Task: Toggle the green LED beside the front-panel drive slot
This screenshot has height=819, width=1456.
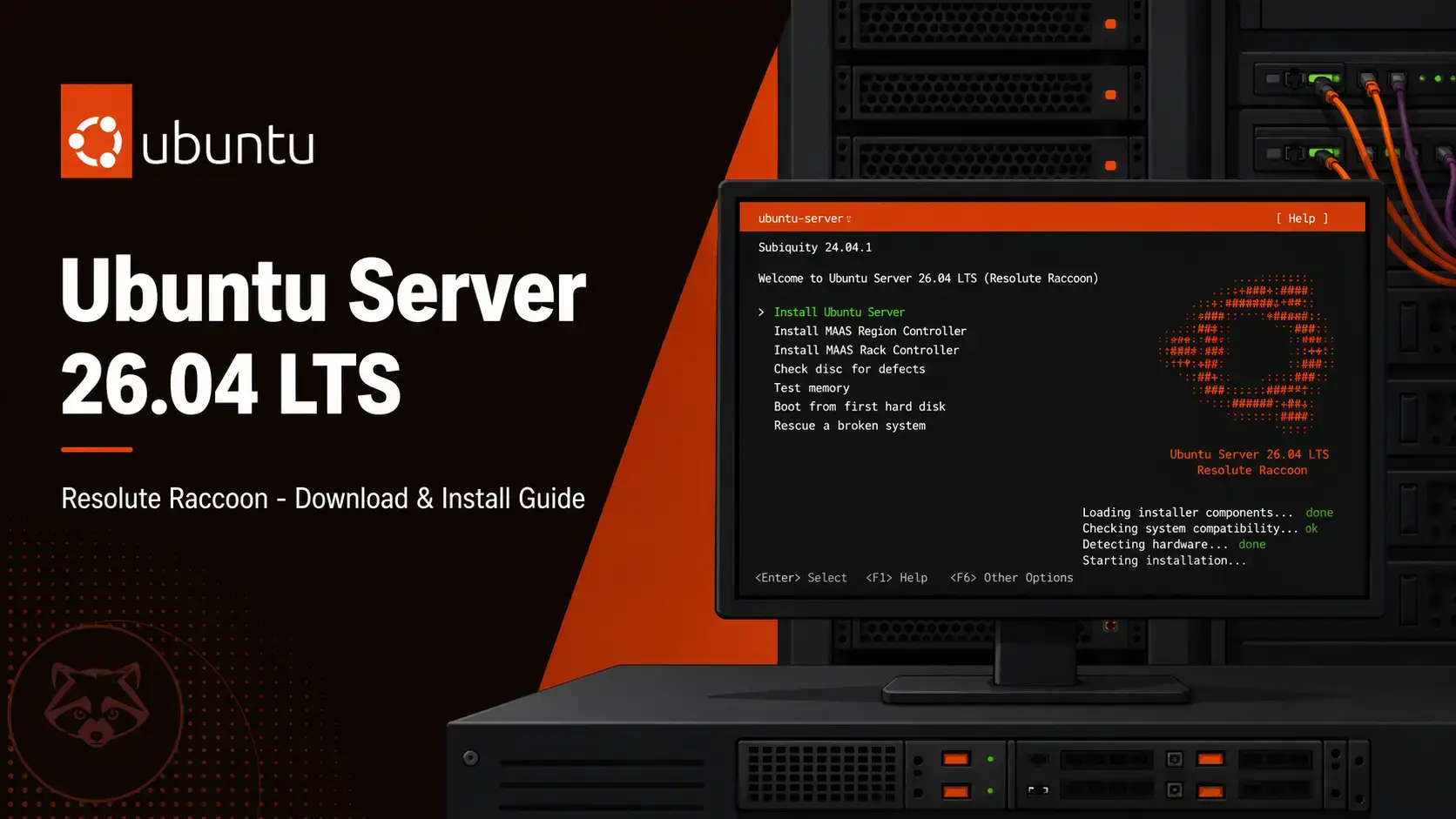Action: click(x=989, y=758)
